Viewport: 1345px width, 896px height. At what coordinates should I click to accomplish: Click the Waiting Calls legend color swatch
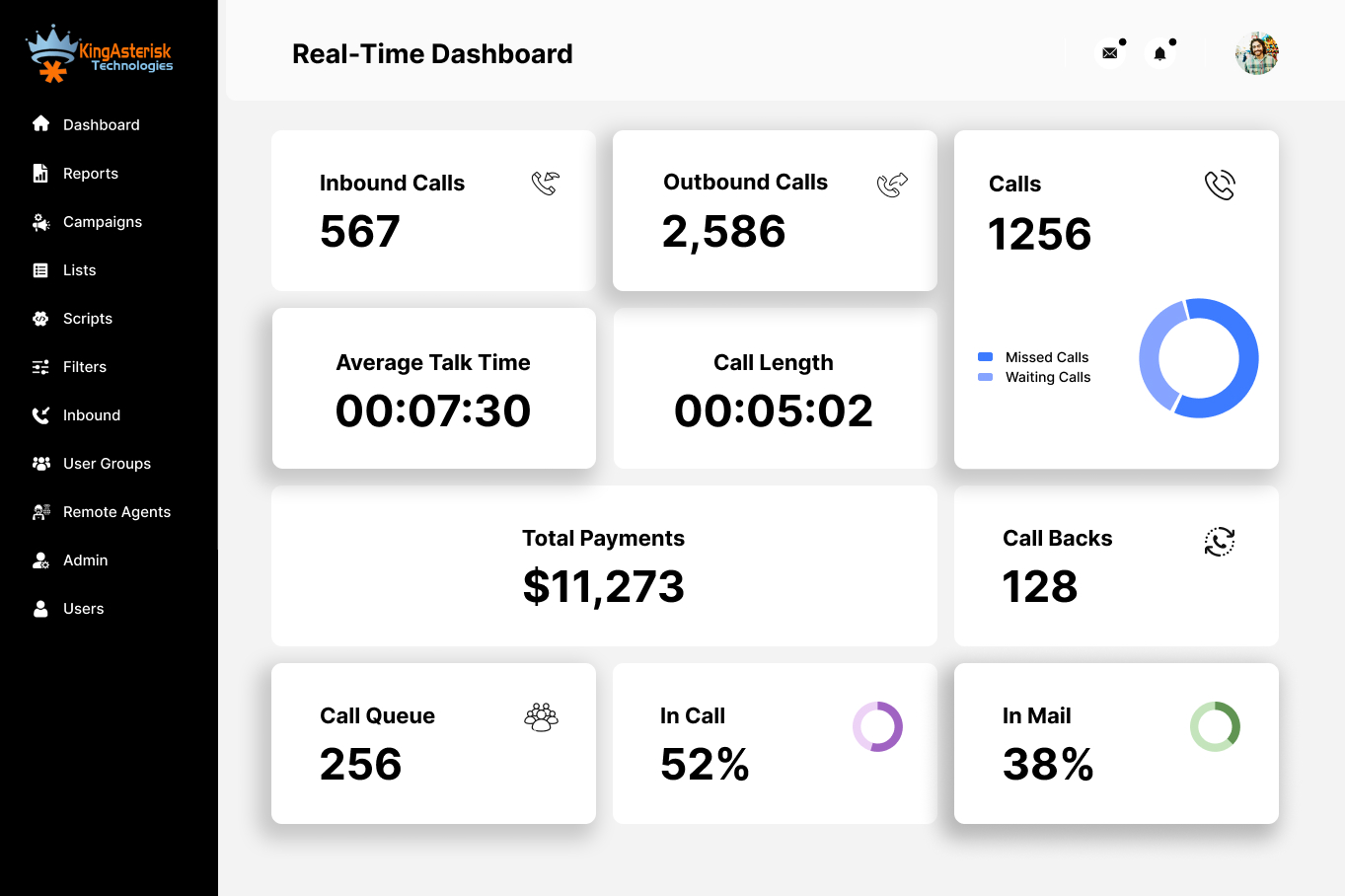click(985, 377)
